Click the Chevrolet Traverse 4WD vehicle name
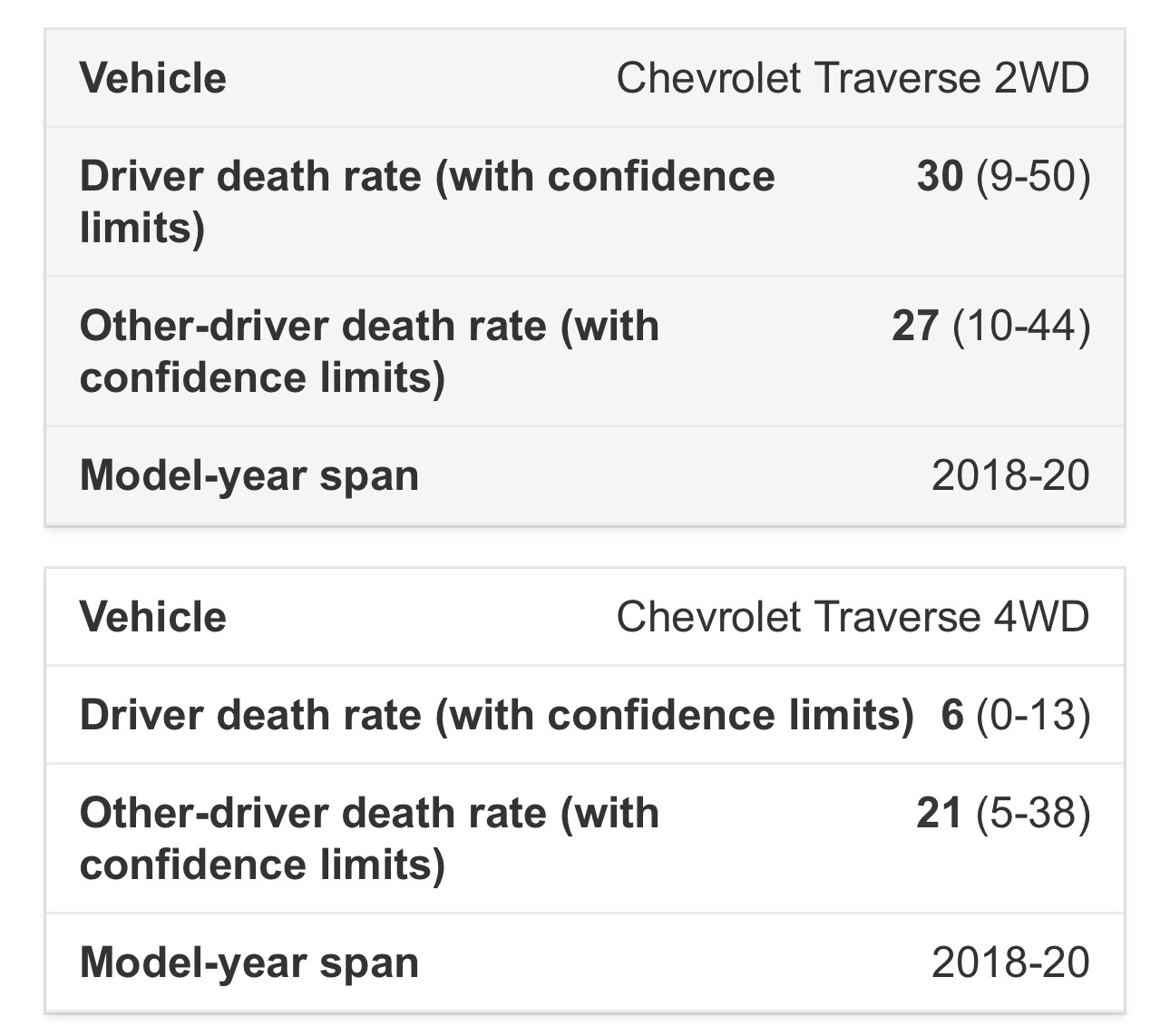Image resolution: width=1170 pixels, height=1036 pixels. (853, 617)
